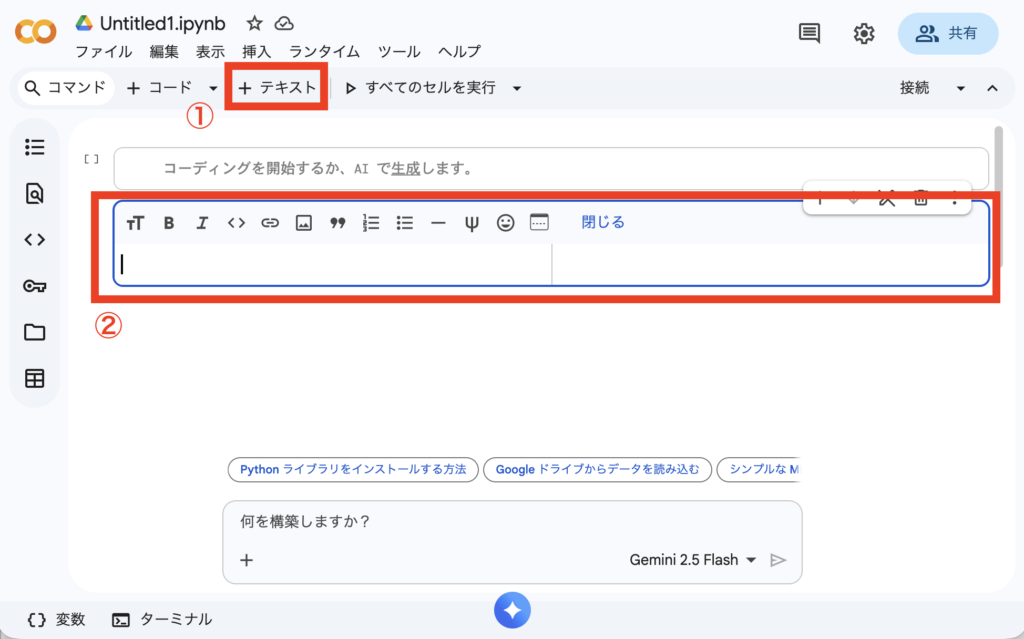Image resolution: width=1024 pixels, height=639 pixels.
Task: Click the 何を構築しますか prompt field
Action: pos(510,521)
